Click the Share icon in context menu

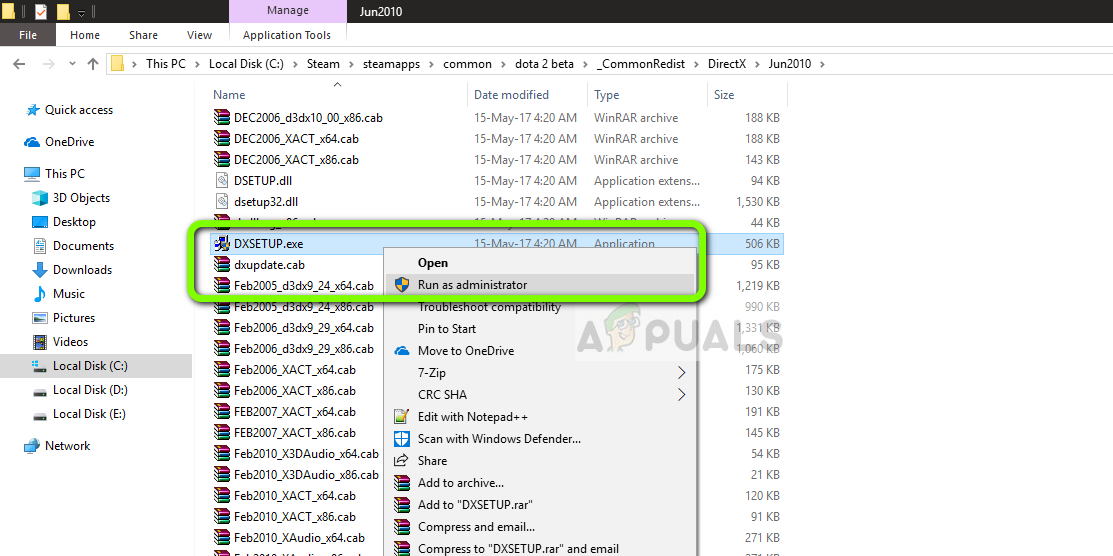402,461
